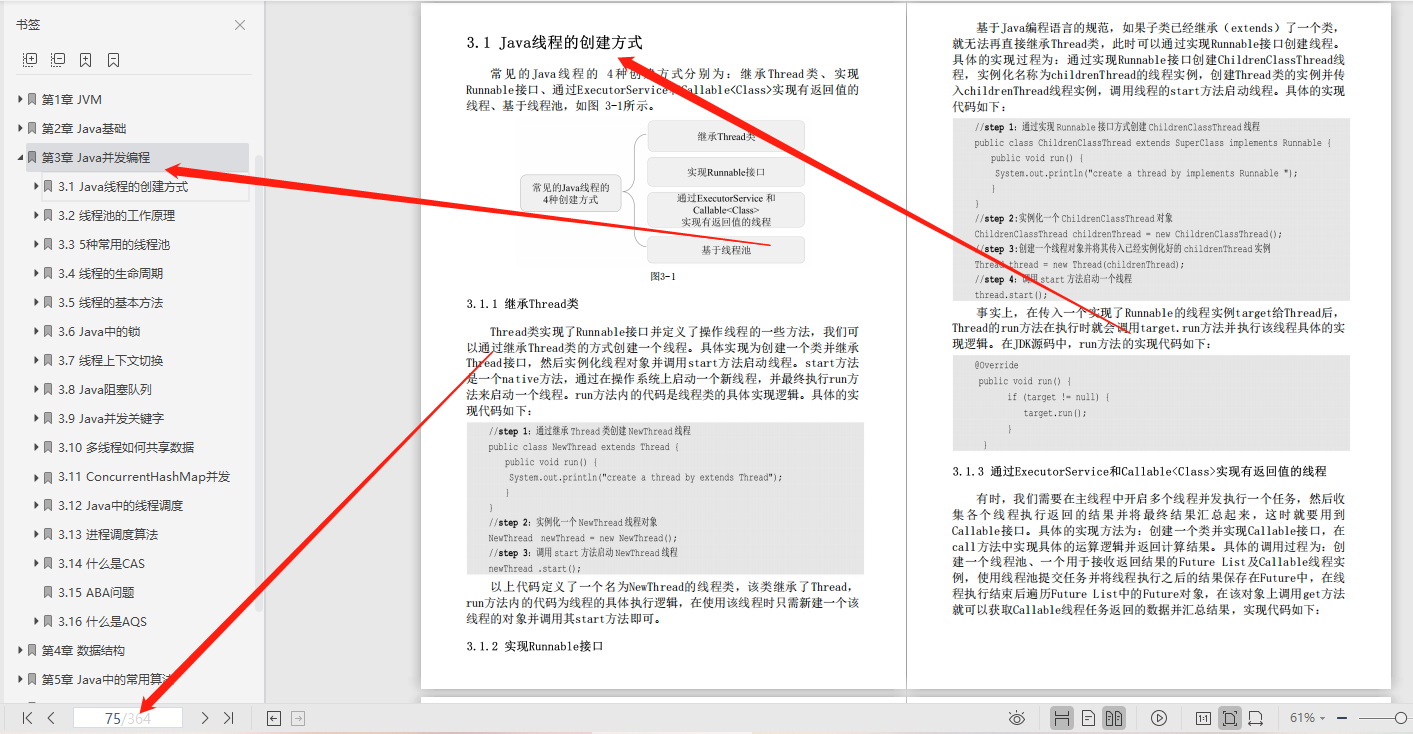1413x734 pixels.
Task: Switch to single page view
Action: [x=1088, y=718]
